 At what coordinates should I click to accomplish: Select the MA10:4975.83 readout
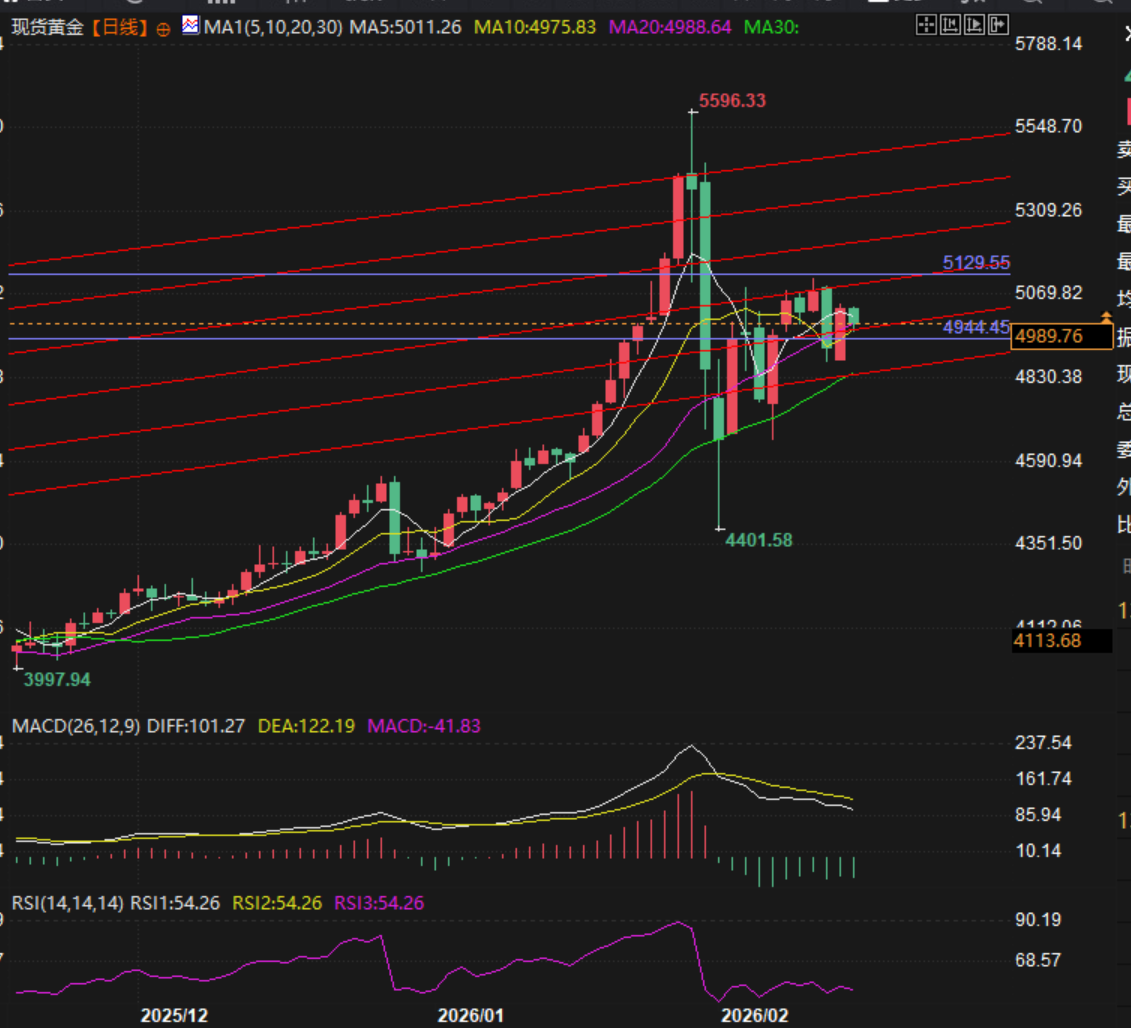coord(535,27)
